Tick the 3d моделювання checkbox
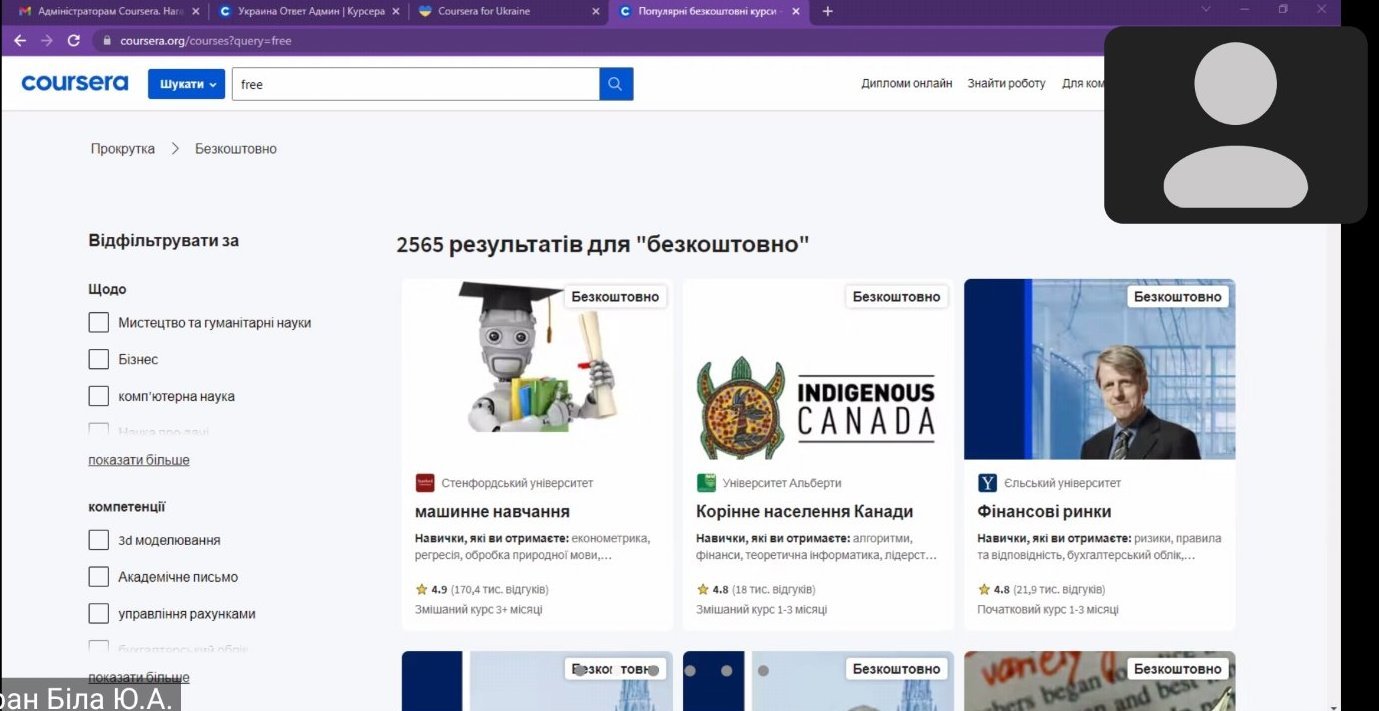Screen dimensions: 1379x711 coord(98,540)
